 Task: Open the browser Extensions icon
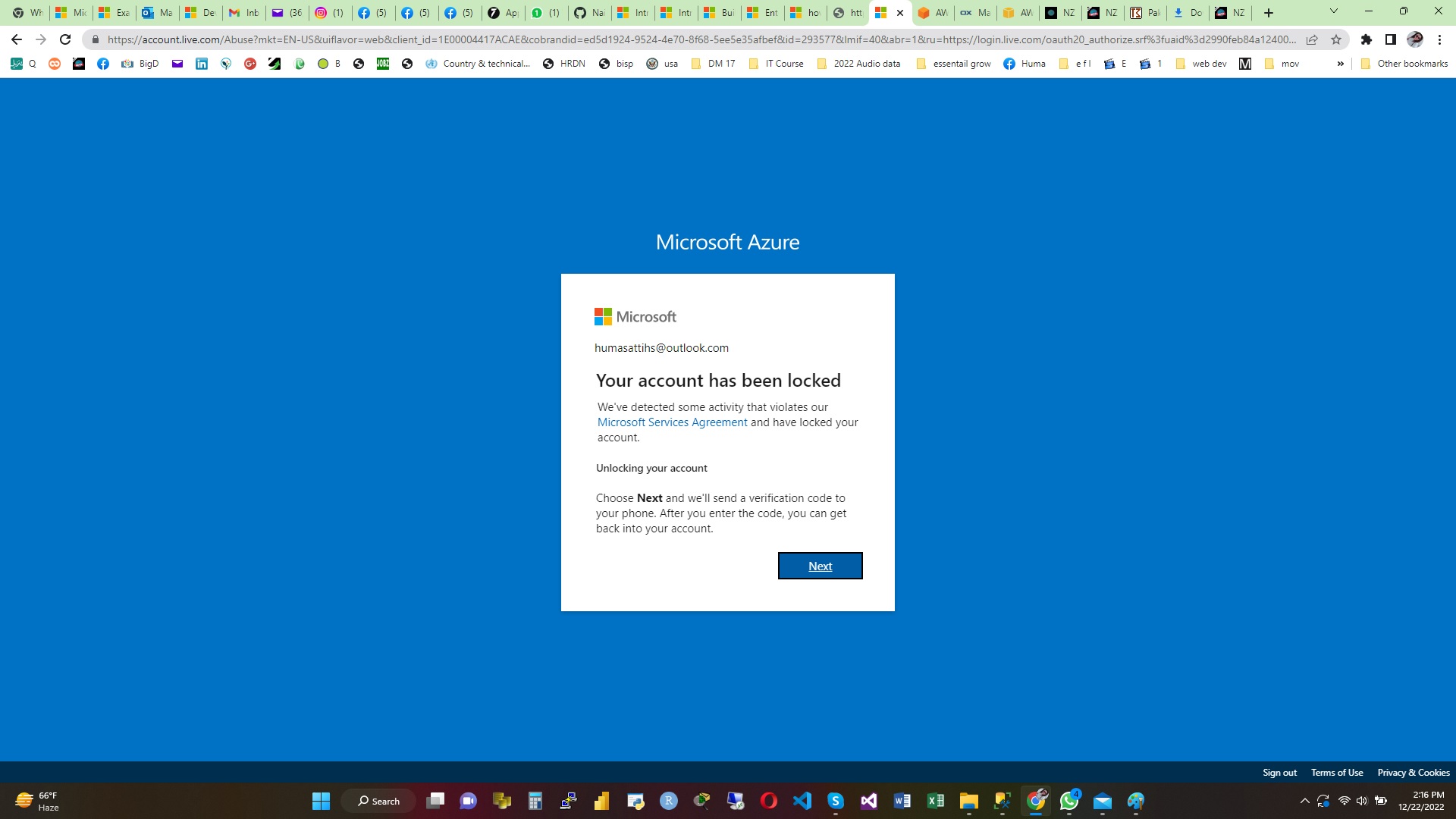tap(1367, 39)
